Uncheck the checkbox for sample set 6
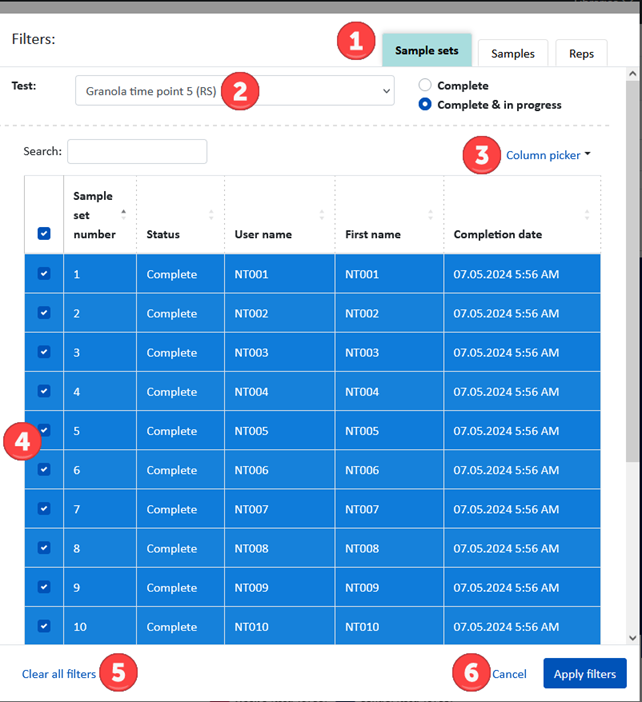The height and width of the screenshot is (702, 642). pos(44,469)
